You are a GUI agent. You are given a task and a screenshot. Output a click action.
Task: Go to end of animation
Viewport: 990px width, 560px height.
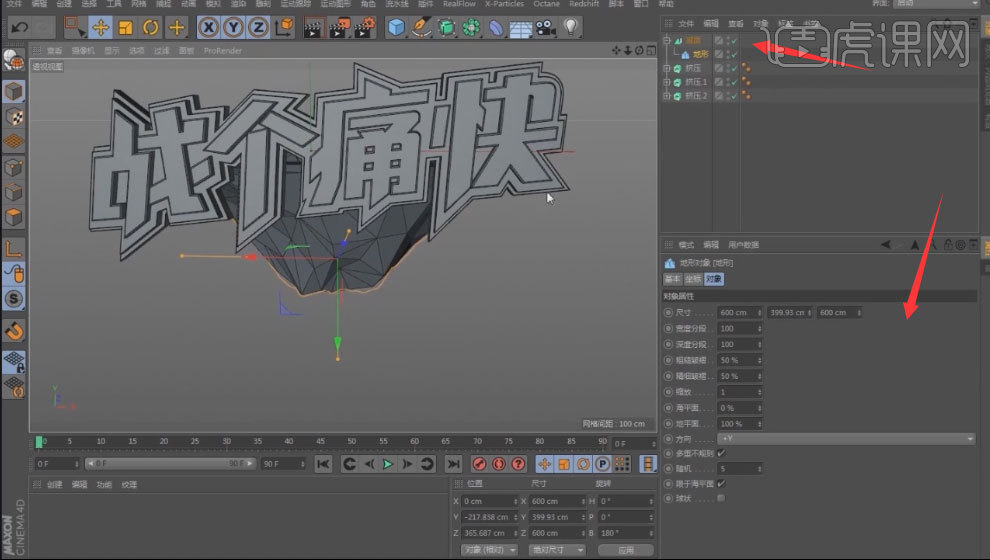(x=453, y=464)
